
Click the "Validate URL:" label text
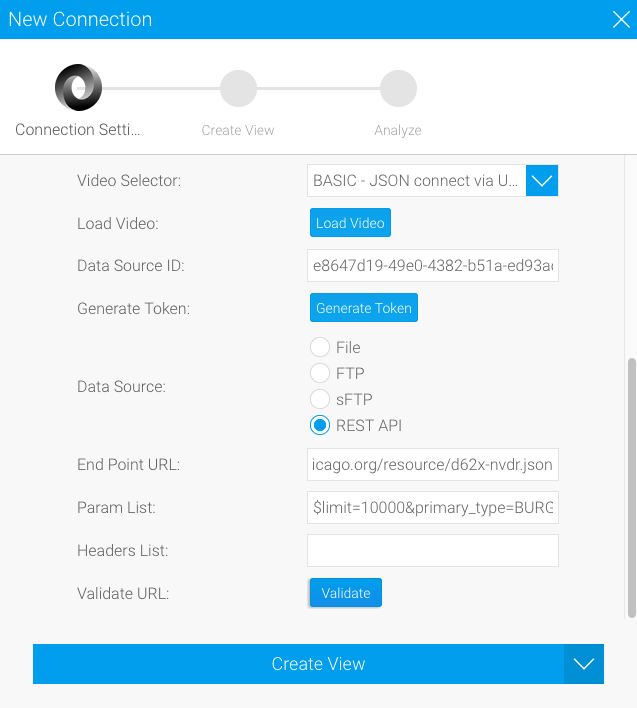coord(123,593)
